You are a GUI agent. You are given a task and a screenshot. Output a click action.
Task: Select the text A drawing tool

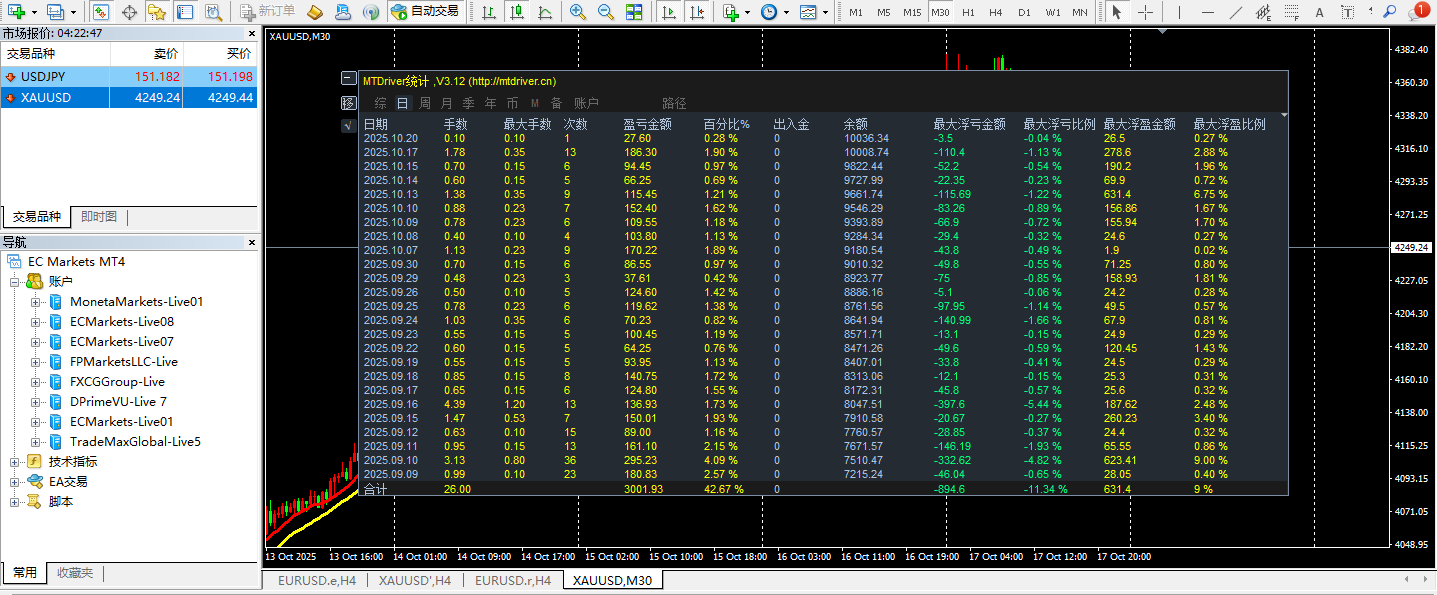(x=1319, y=12)
